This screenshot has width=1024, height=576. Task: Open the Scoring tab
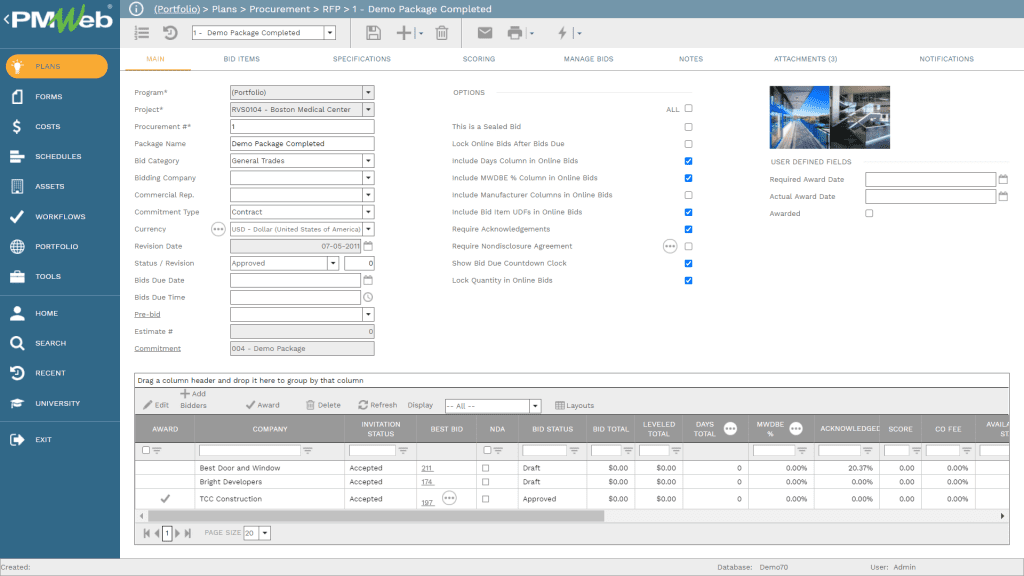coord(479,59)
